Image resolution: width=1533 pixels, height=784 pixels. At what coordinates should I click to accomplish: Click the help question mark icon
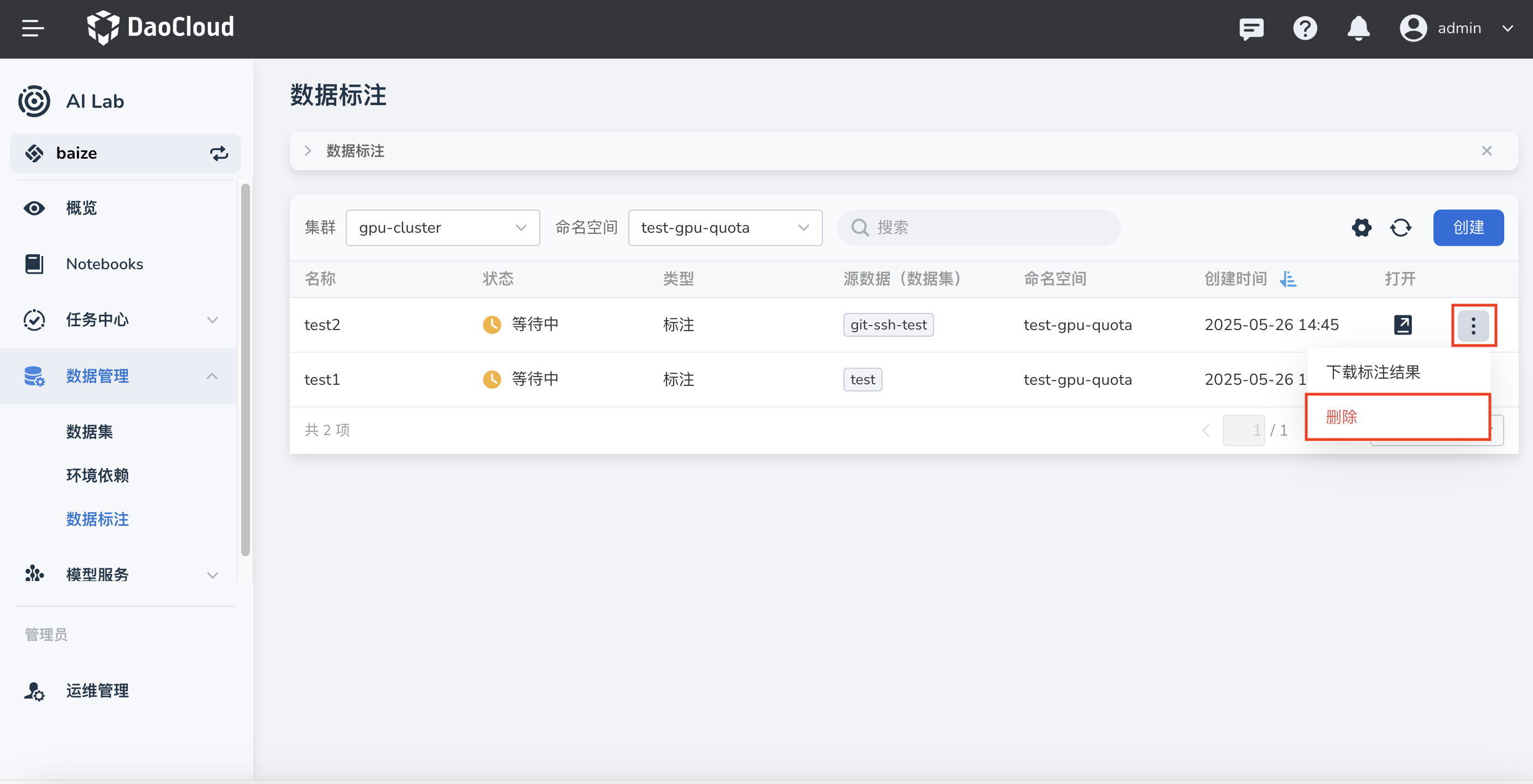coord(1305,28)
